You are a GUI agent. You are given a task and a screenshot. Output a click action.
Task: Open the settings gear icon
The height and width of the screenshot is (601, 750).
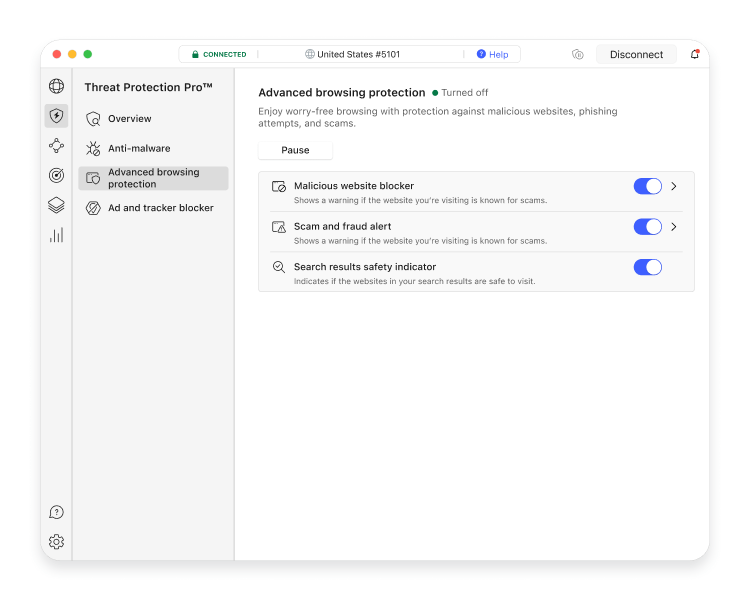click(x=56, y=542)
